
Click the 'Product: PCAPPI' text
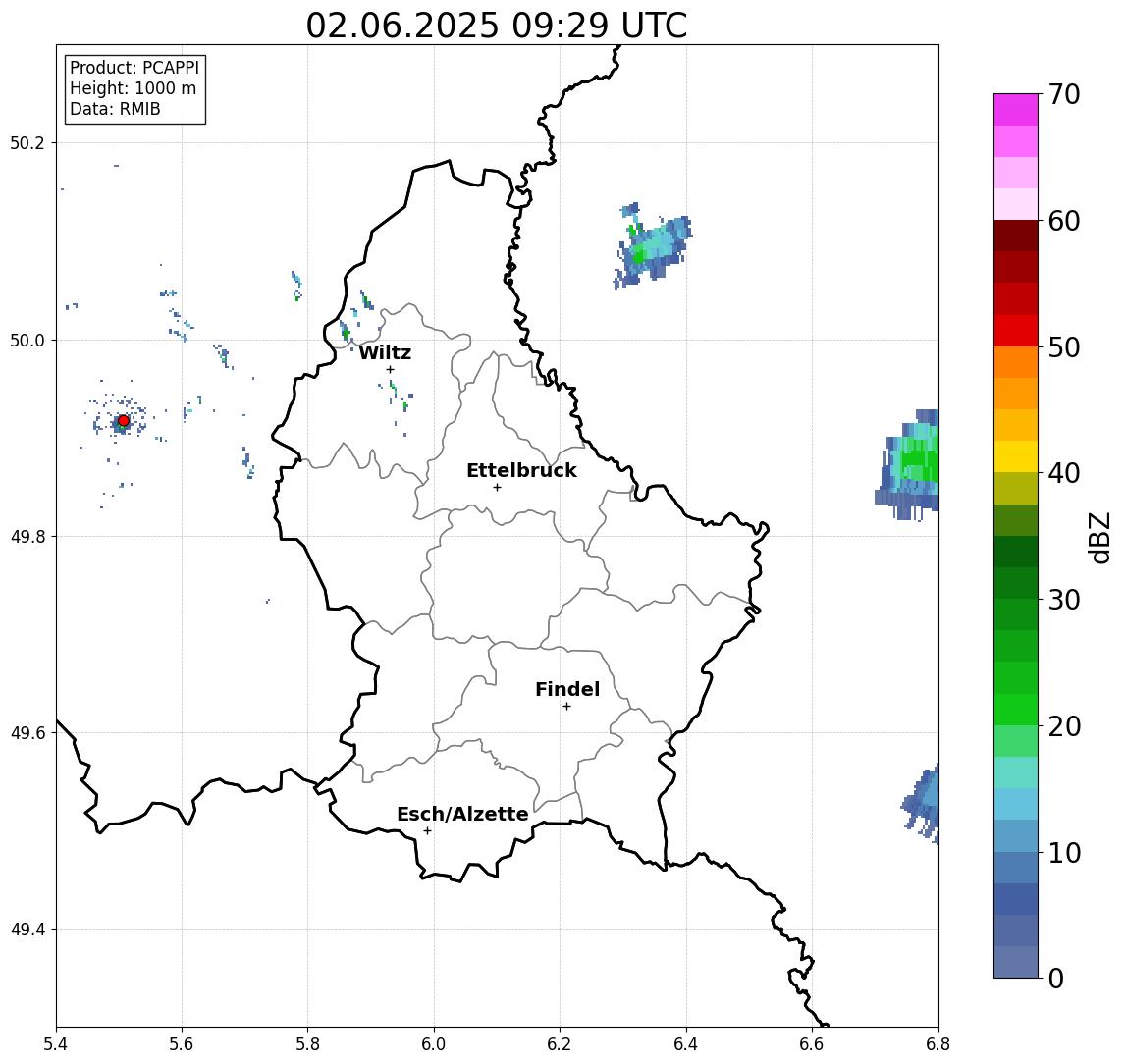(x=134, y=68)
